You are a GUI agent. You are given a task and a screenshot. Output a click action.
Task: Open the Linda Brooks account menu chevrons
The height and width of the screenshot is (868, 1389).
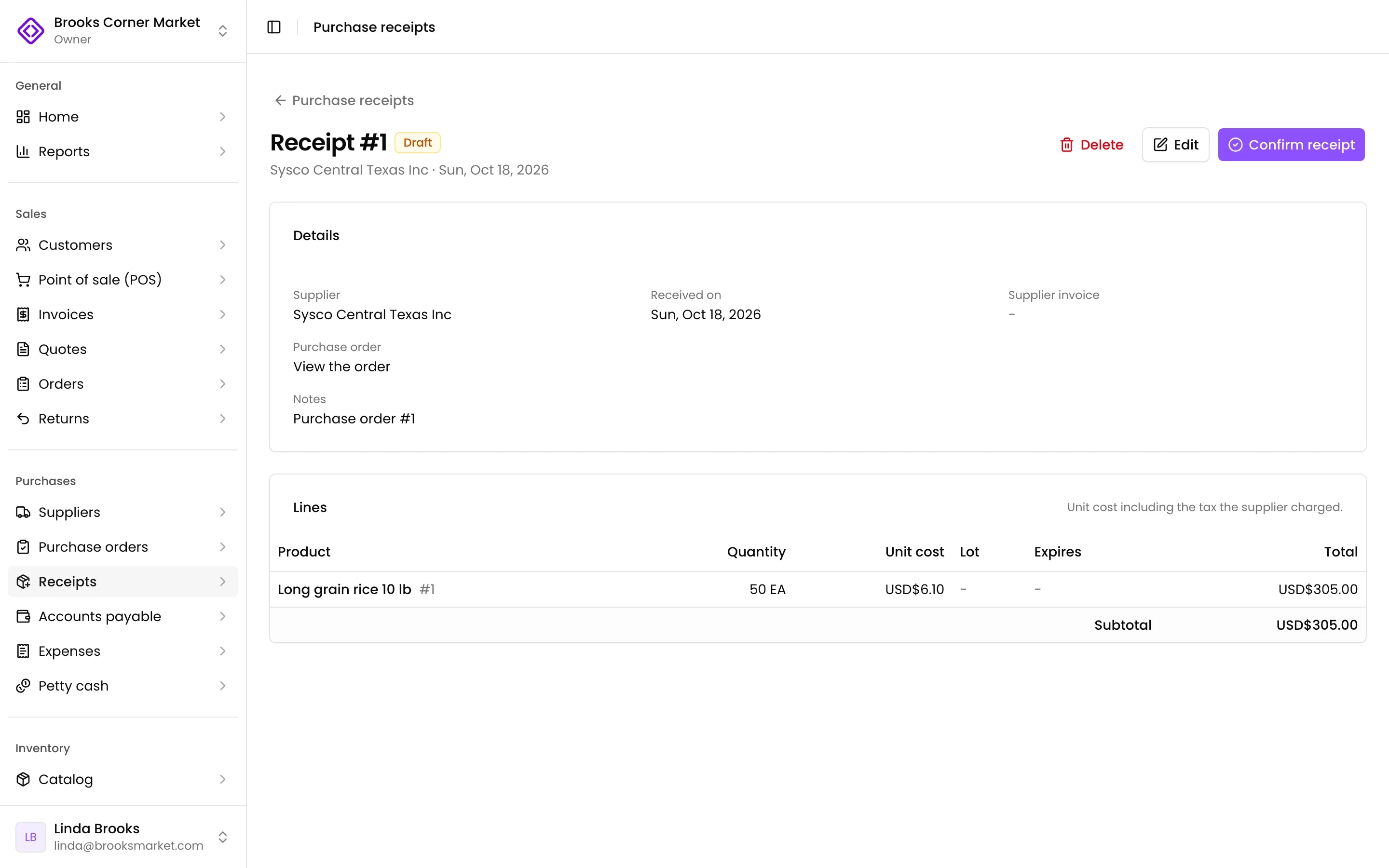click(x=223, y=837)
